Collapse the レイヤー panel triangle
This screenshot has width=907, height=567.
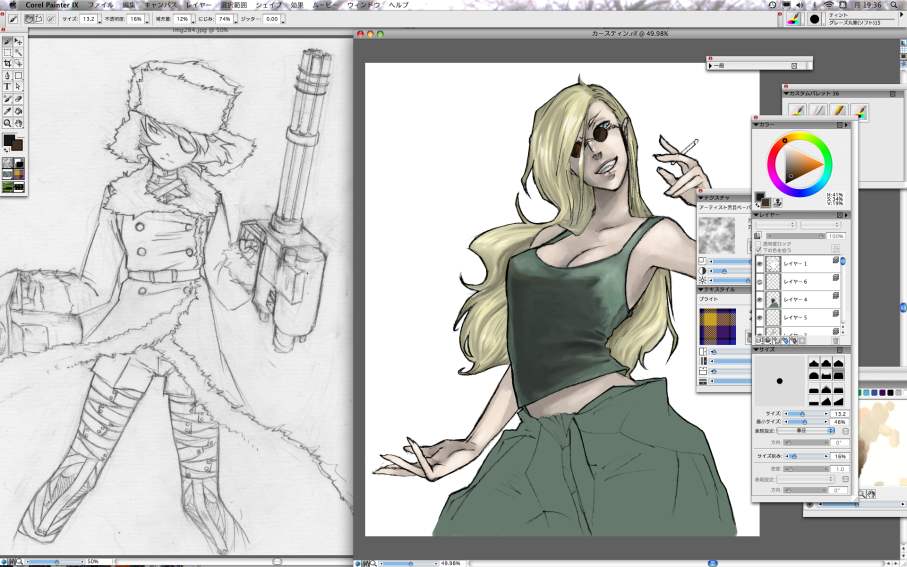click(x=756, y=214)
